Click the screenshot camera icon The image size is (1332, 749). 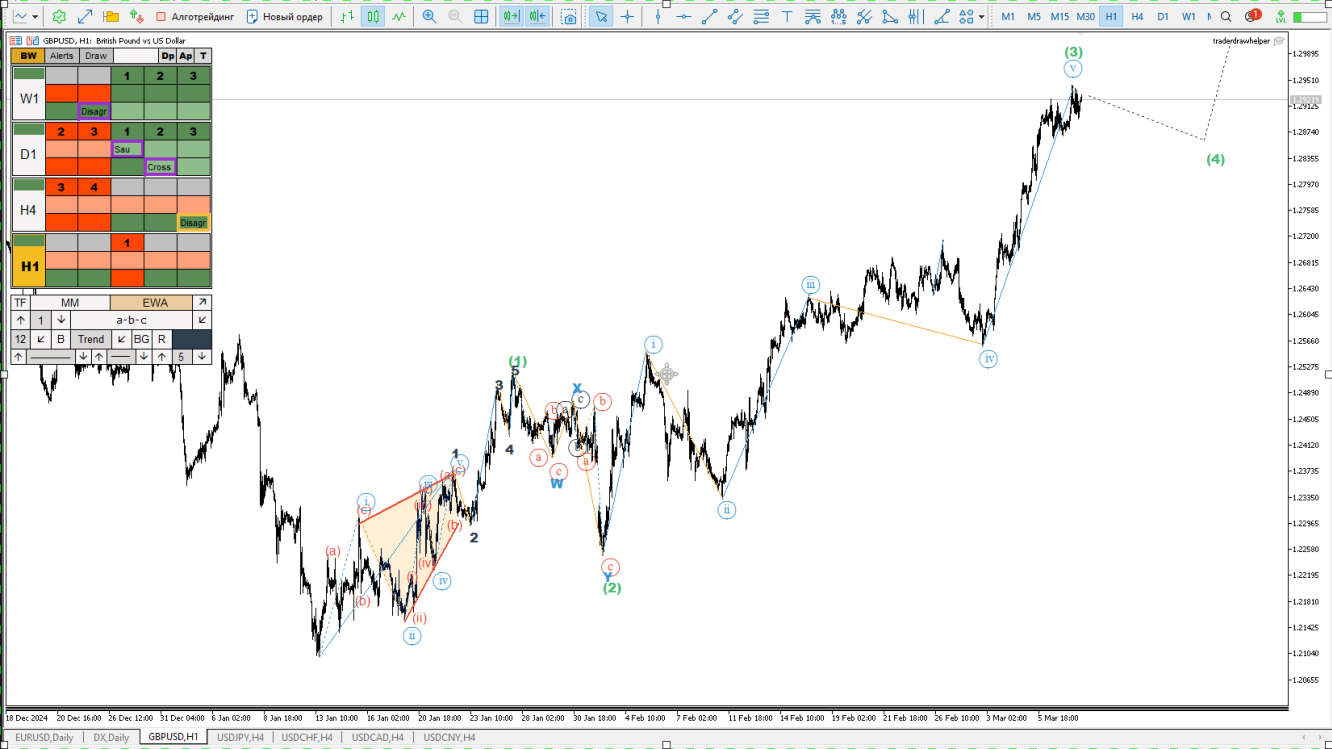[x=569, y=17]
